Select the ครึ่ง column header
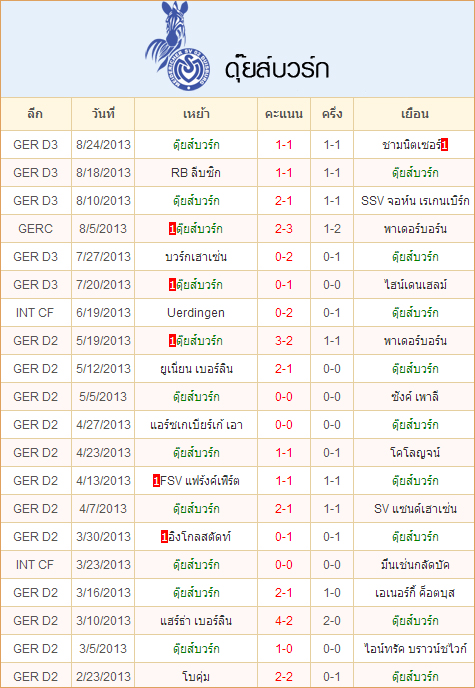Screen dimensions: 475x688 coord(332,114)
